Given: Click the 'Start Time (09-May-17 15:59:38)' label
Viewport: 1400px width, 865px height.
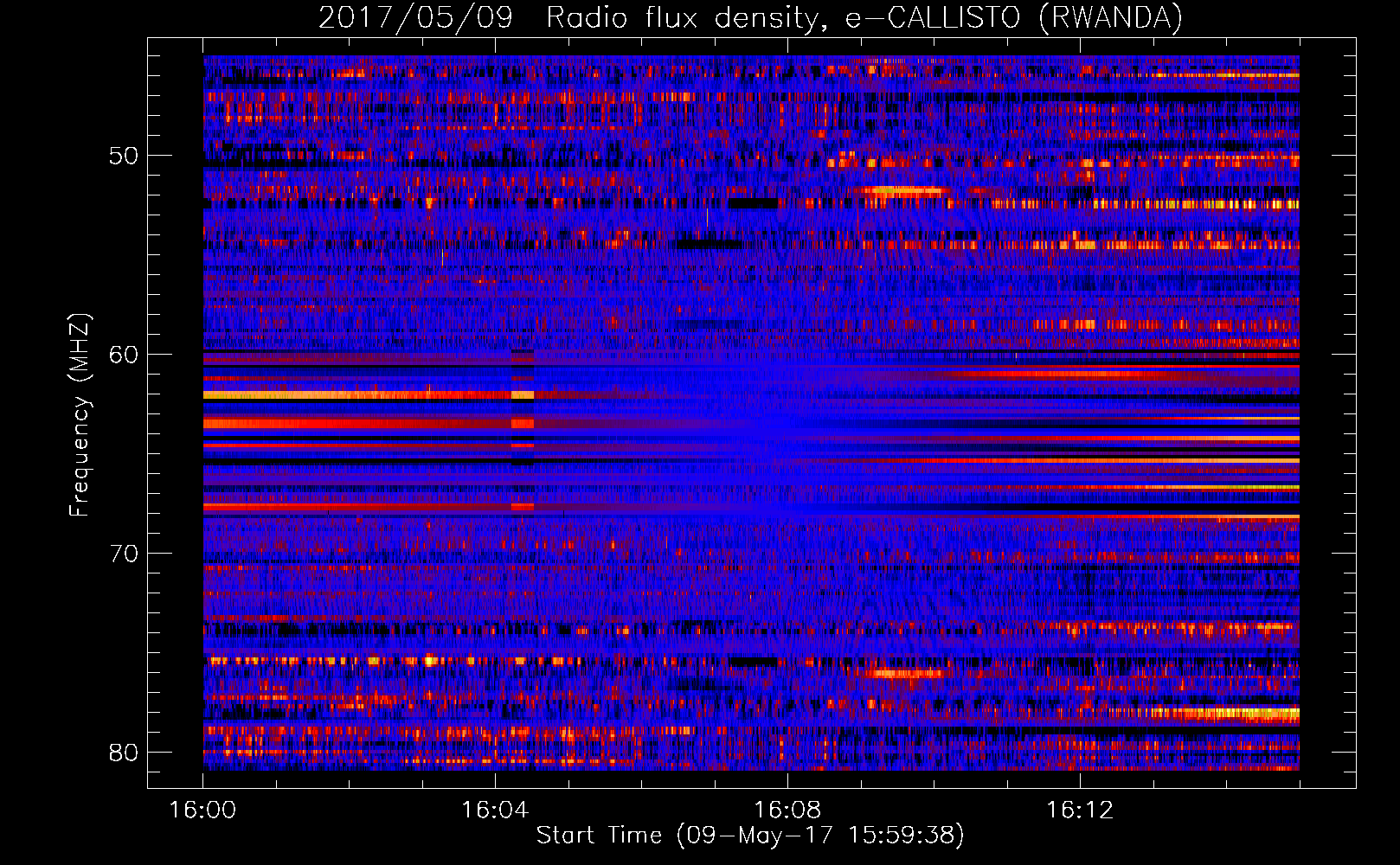Looking at the screenshot, I should click(750, 836).
